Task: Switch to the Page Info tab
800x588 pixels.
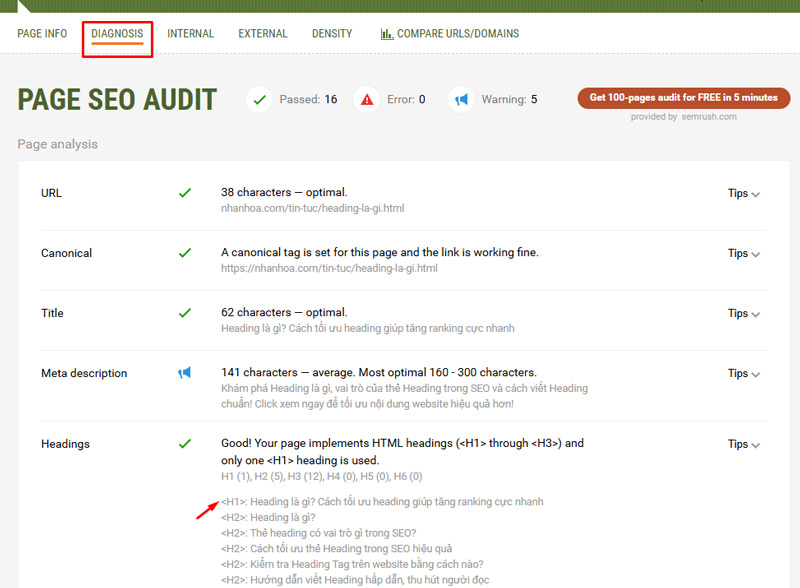Action: pyautogui.click(x=42, y=34)
